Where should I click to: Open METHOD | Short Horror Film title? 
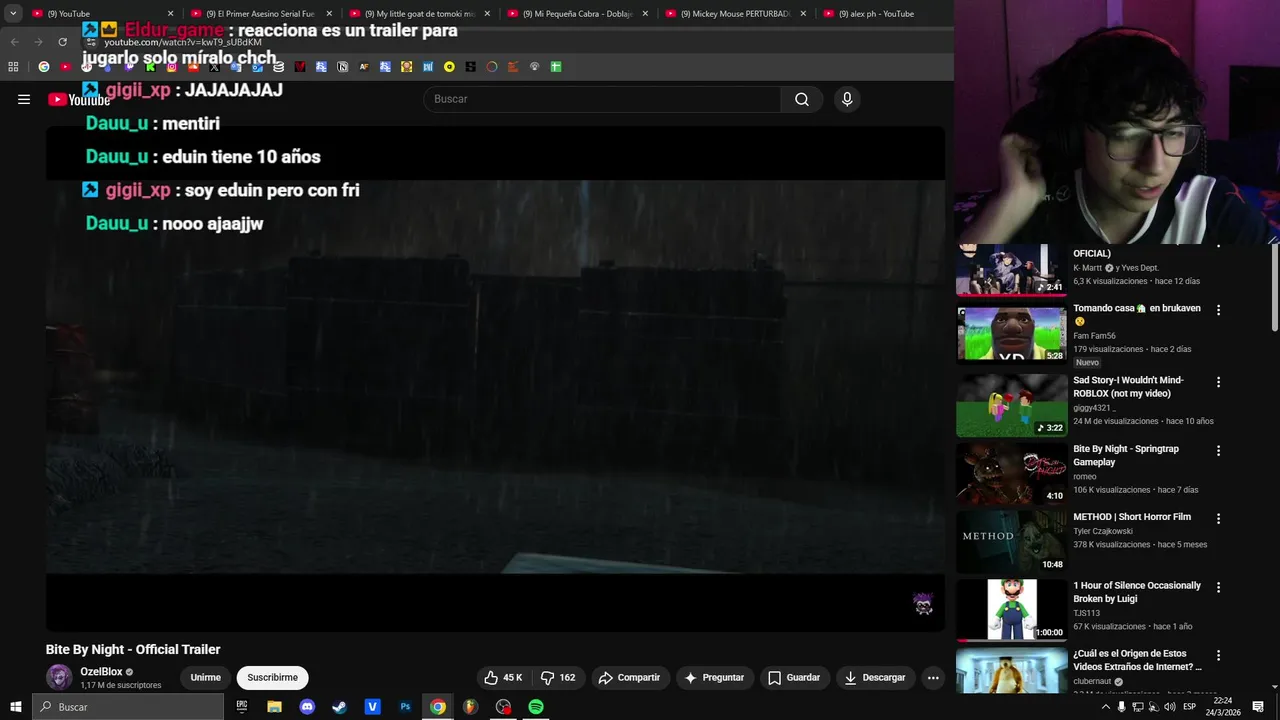[x=1132, y=517]
